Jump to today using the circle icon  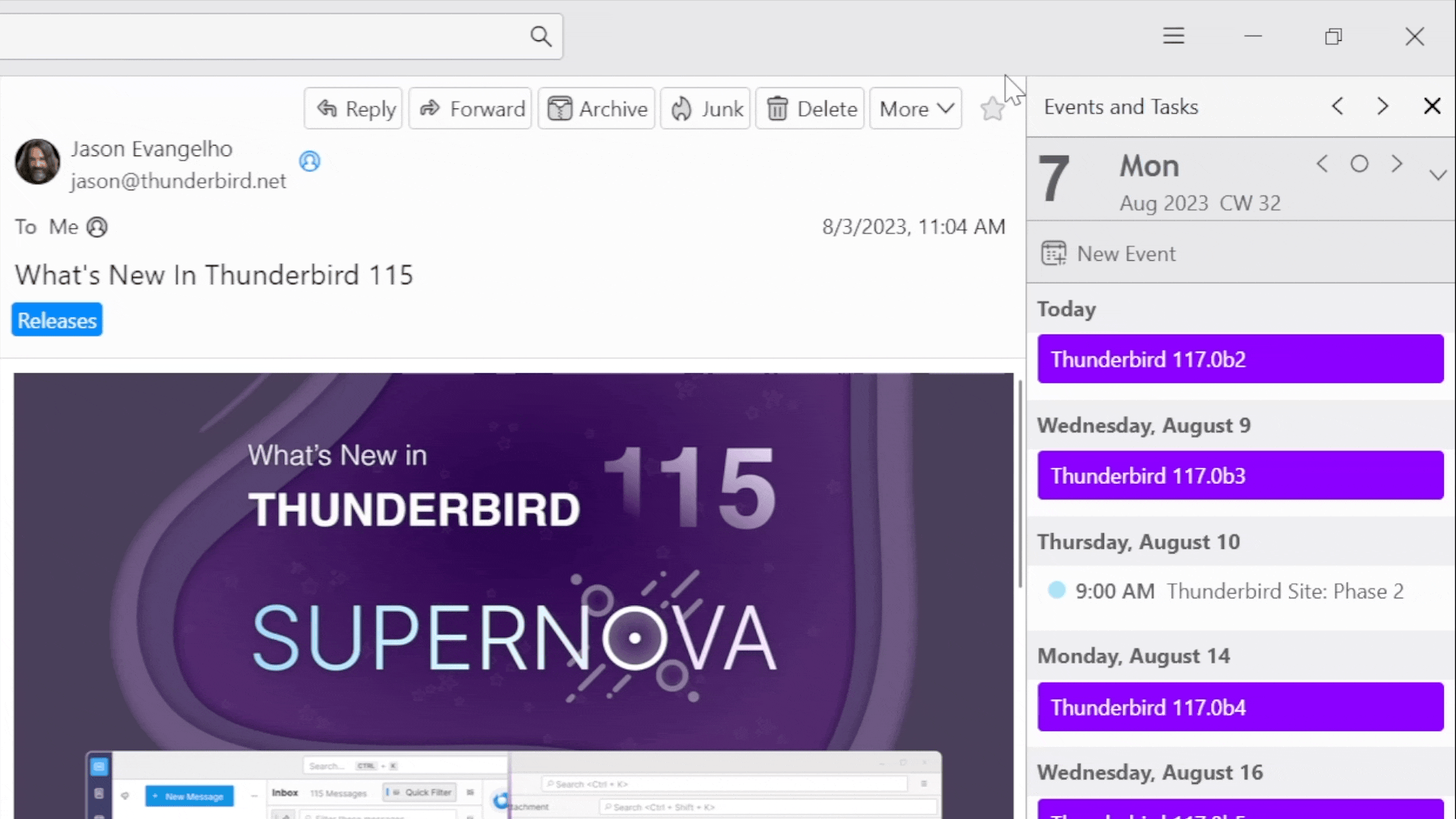pyautogui.click(x=1359, y=164)
